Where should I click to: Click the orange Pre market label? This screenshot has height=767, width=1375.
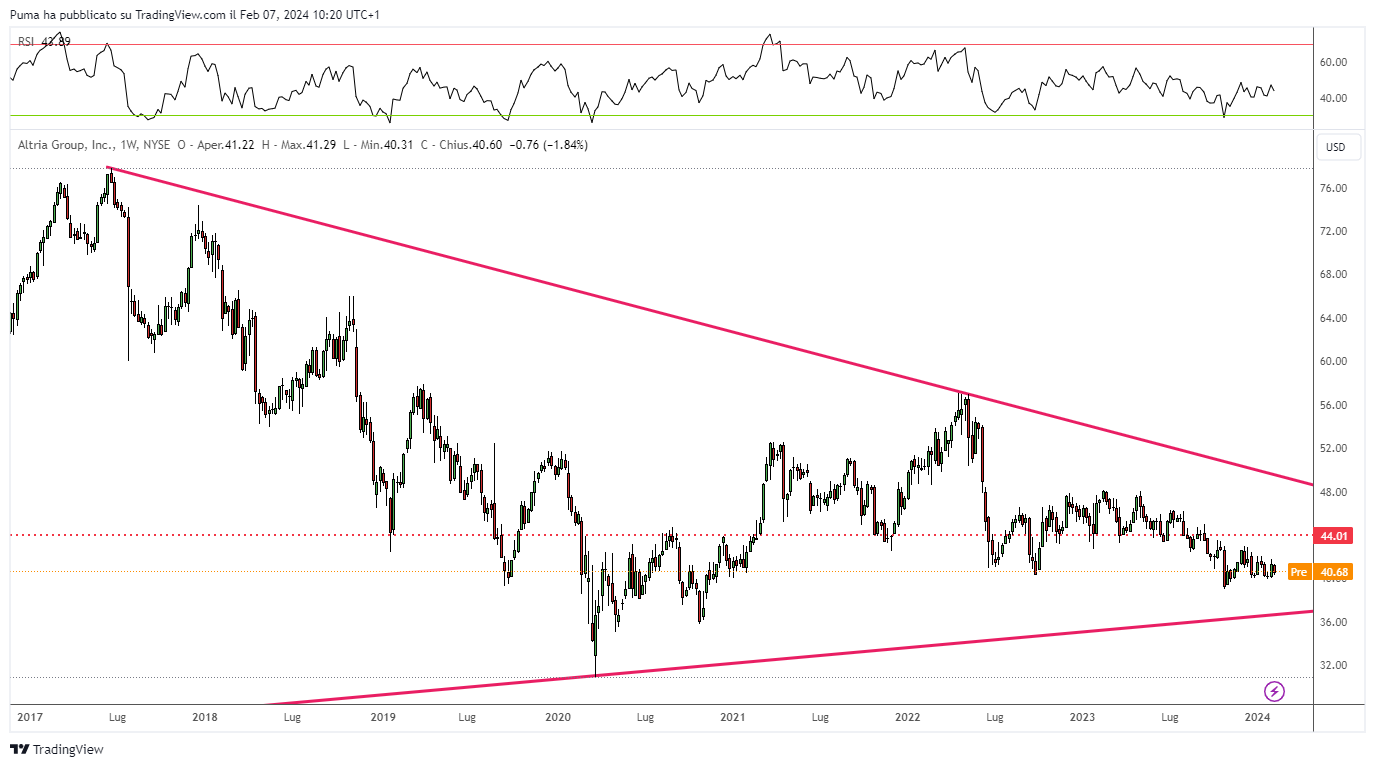point(1299,572)
